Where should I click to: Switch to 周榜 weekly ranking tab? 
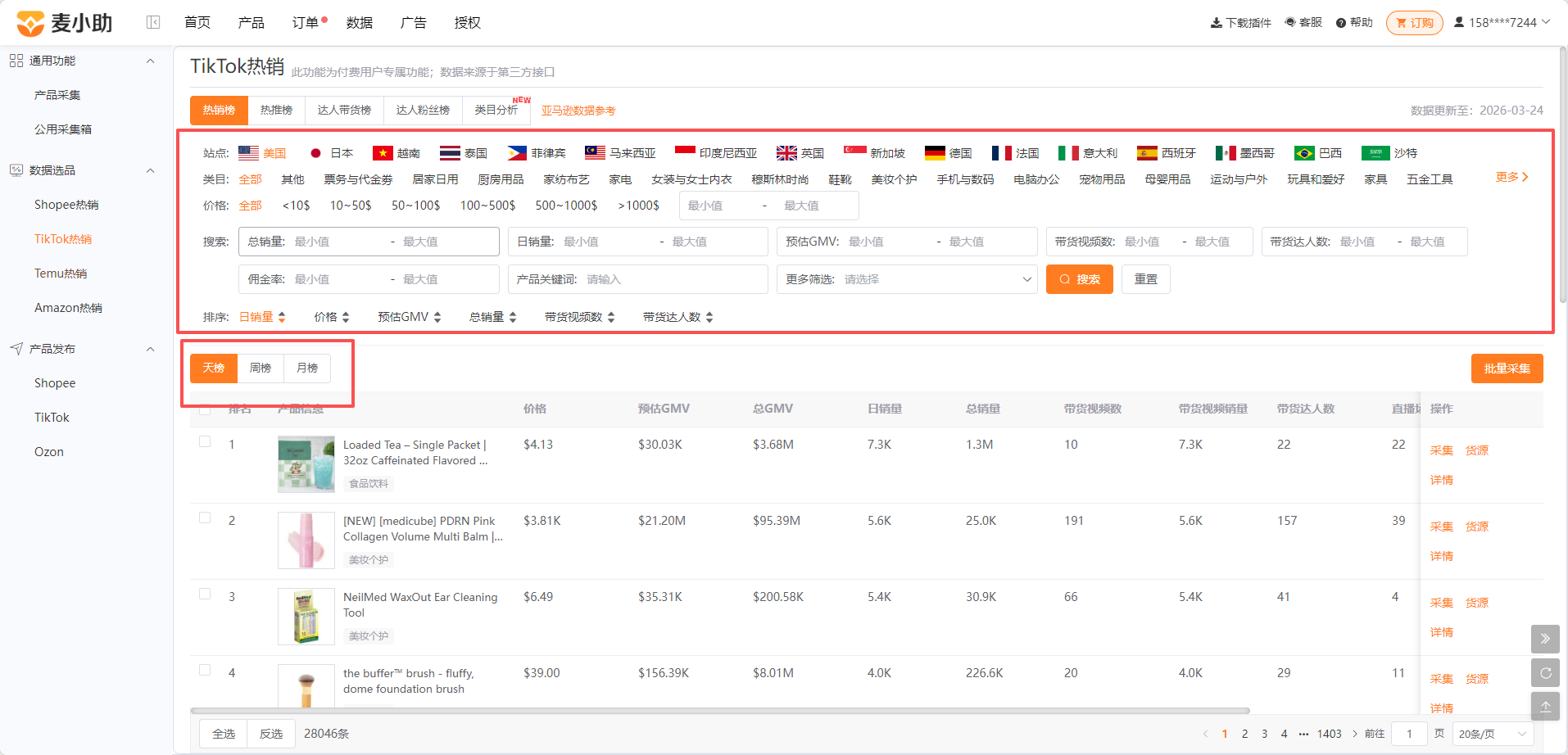click(261, 368)
